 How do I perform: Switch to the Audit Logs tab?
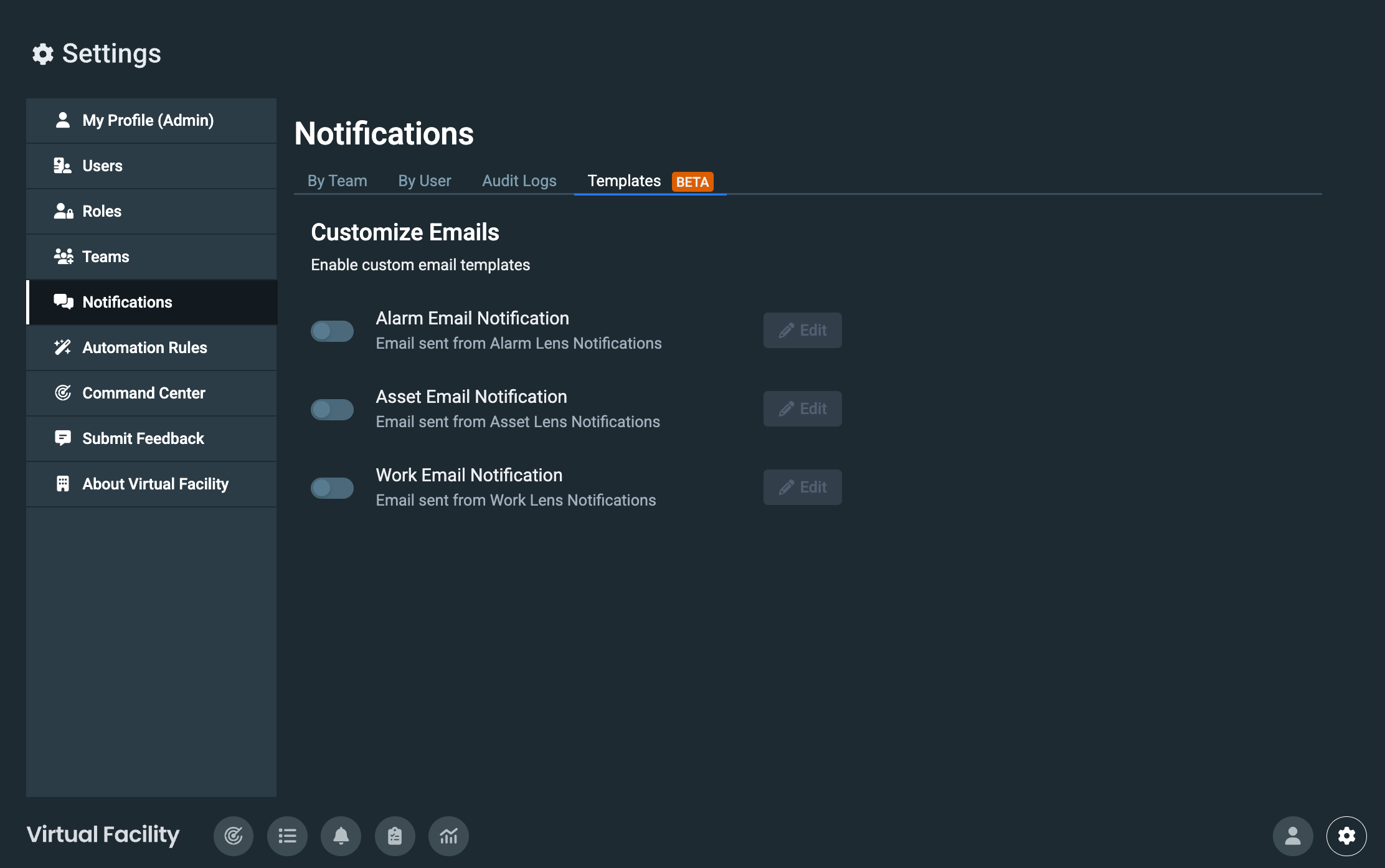[519, 181]
